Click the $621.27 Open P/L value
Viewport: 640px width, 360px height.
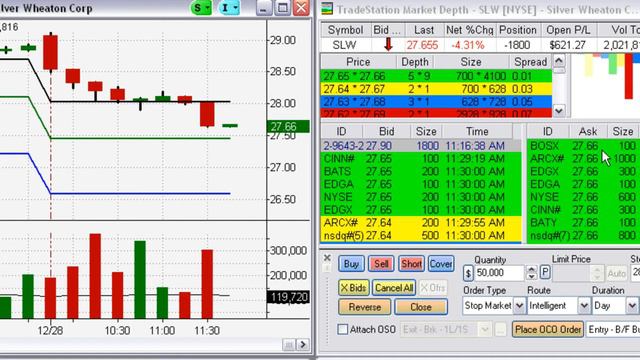pyautogui.click(x=567, y=45)
